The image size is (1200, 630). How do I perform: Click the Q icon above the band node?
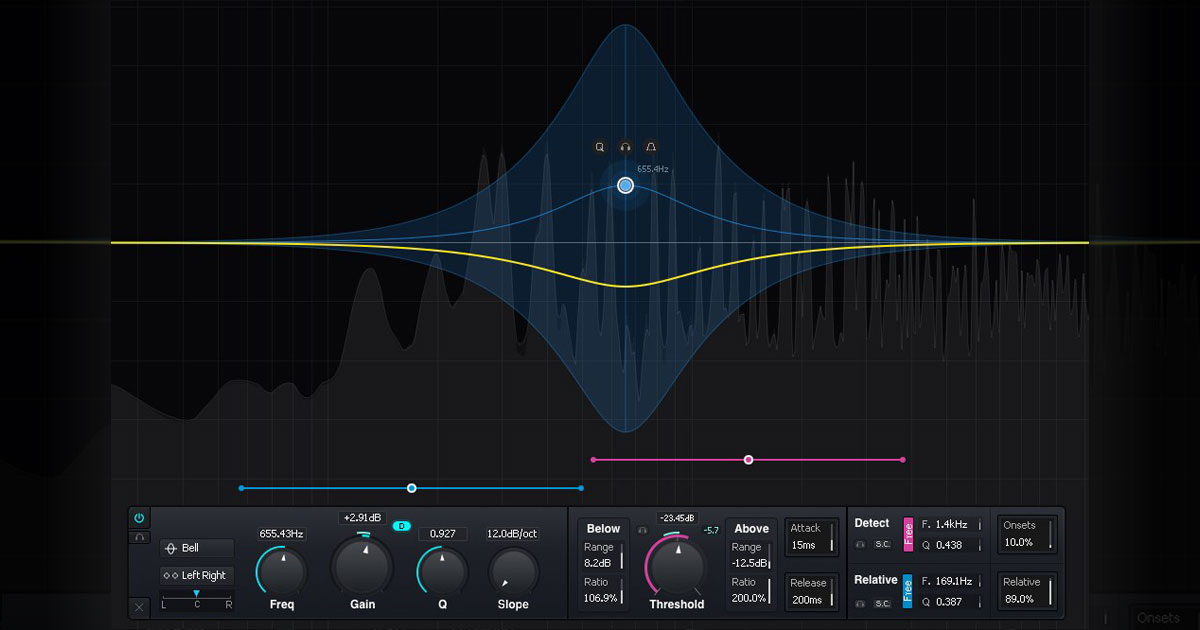pos(600,147)
